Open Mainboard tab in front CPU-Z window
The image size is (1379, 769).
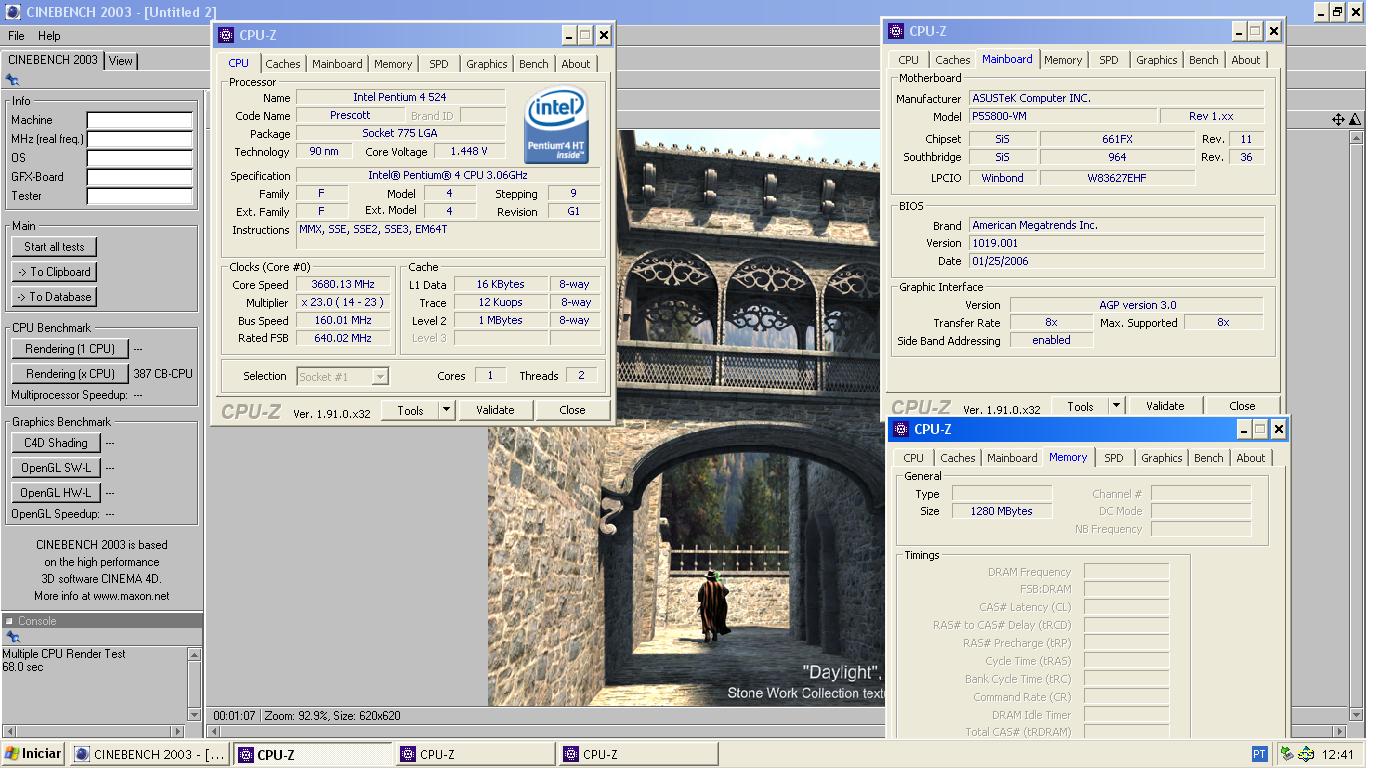[x=337, y=64]
